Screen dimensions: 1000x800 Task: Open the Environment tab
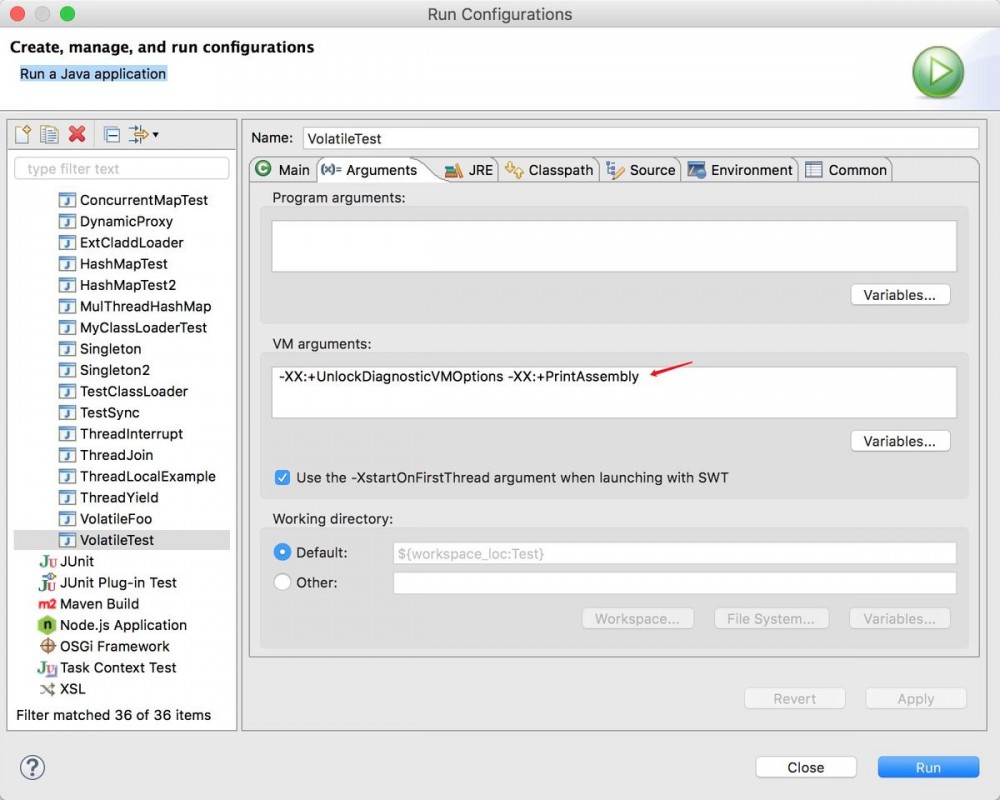(740, 170)
